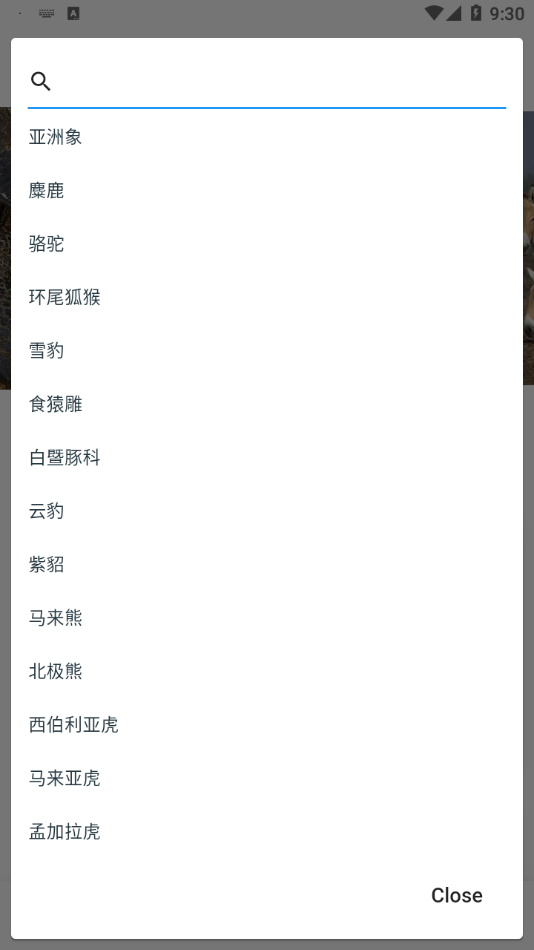Select the 马来亚虎 entry

click(267, 778)
